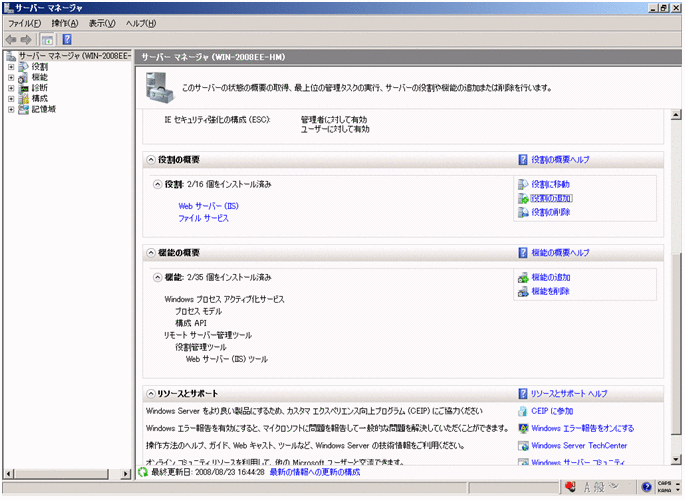This screenshot has width=685, height=500.
Task: Click the Back arrow toolbar icon
Action: [x=11, y=40]
